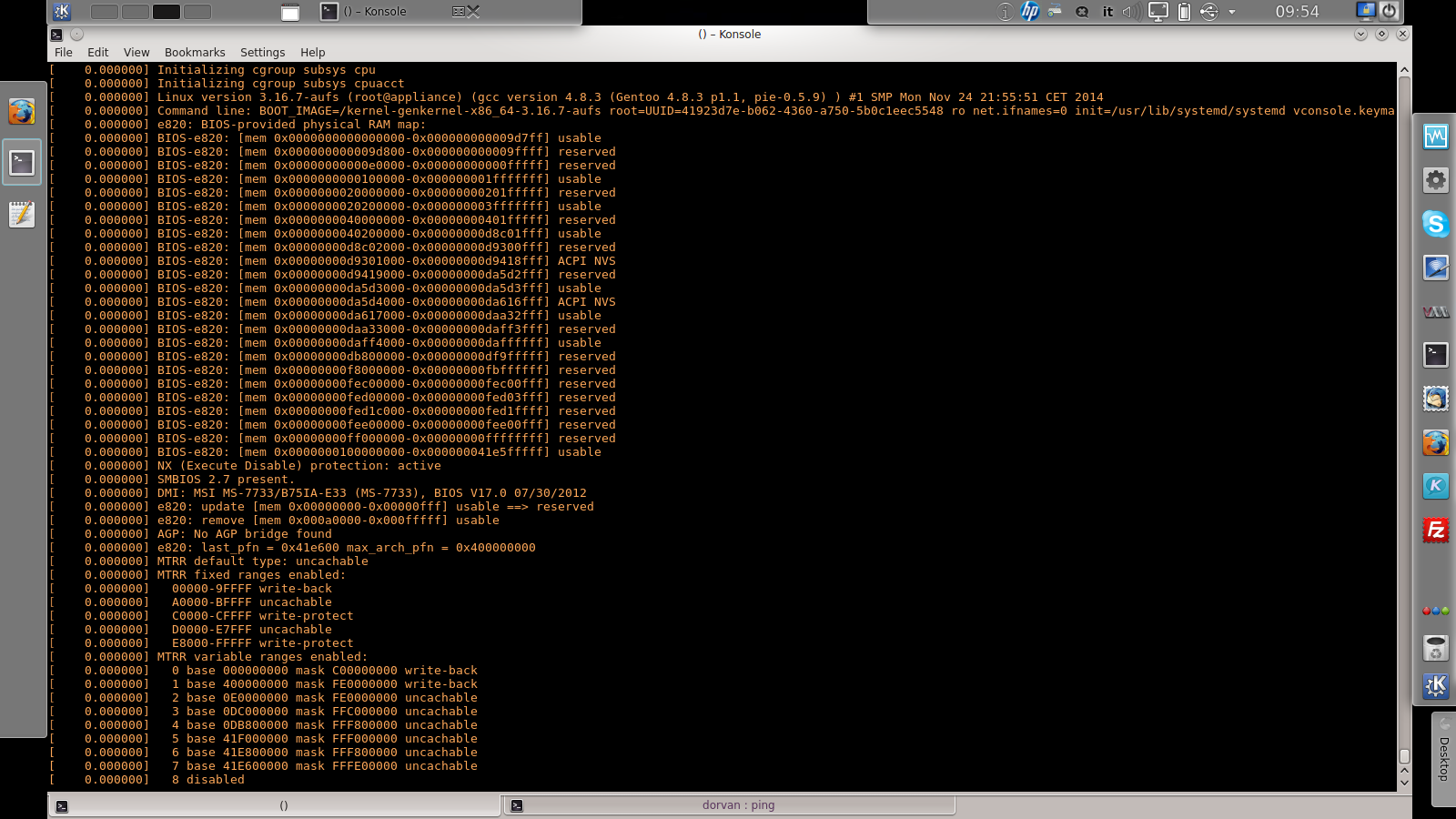
Task: Open the File menu in Konsole
Action: point(63,52)
